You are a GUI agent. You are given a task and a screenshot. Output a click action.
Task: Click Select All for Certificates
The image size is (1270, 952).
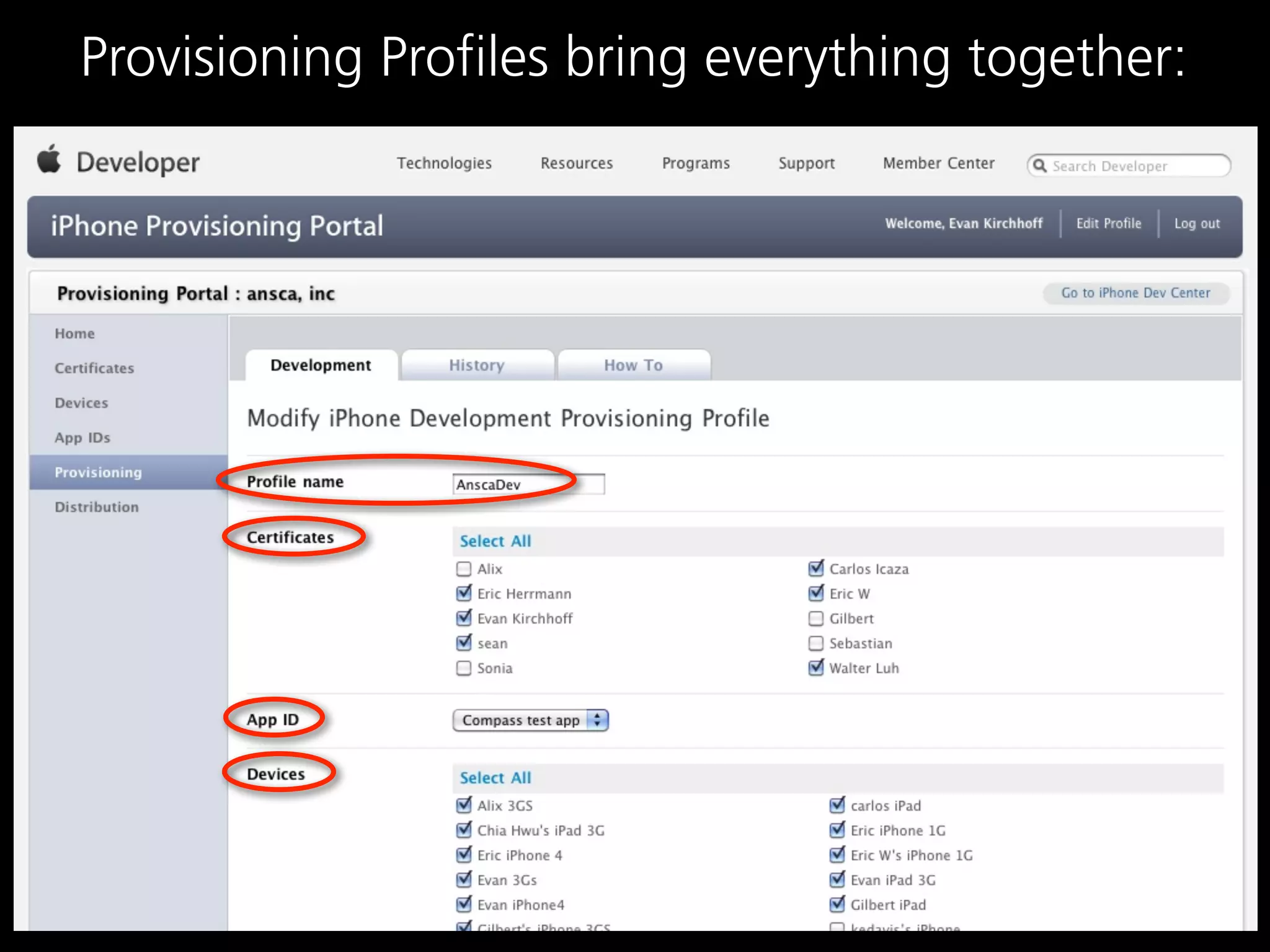tap(495, 541)
